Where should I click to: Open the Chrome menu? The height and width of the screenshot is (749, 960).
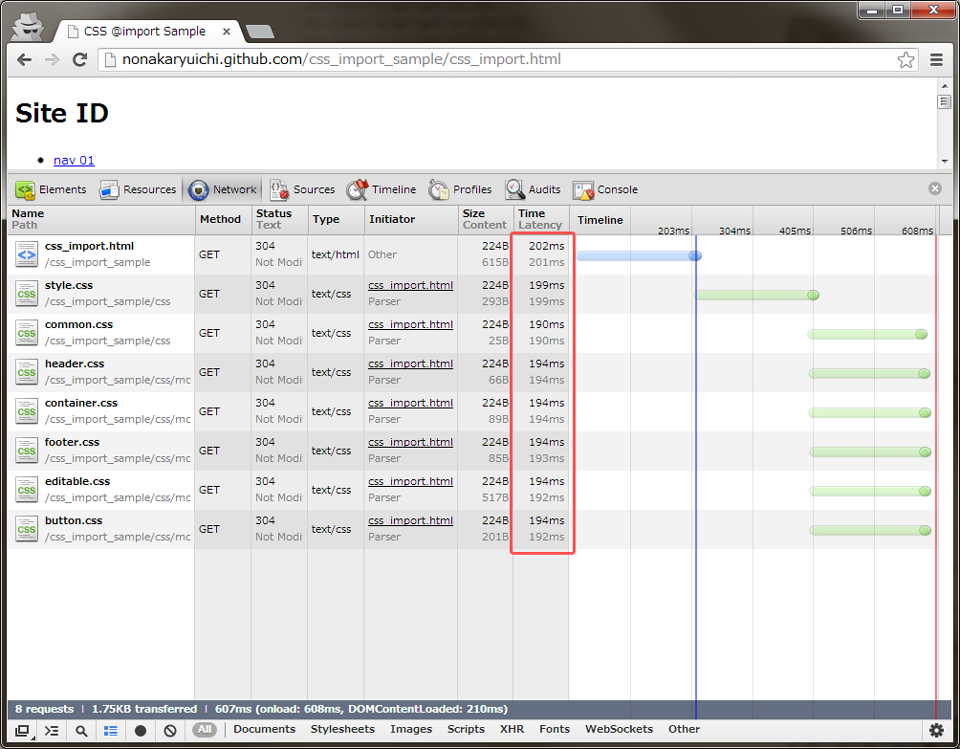[936, 60]
